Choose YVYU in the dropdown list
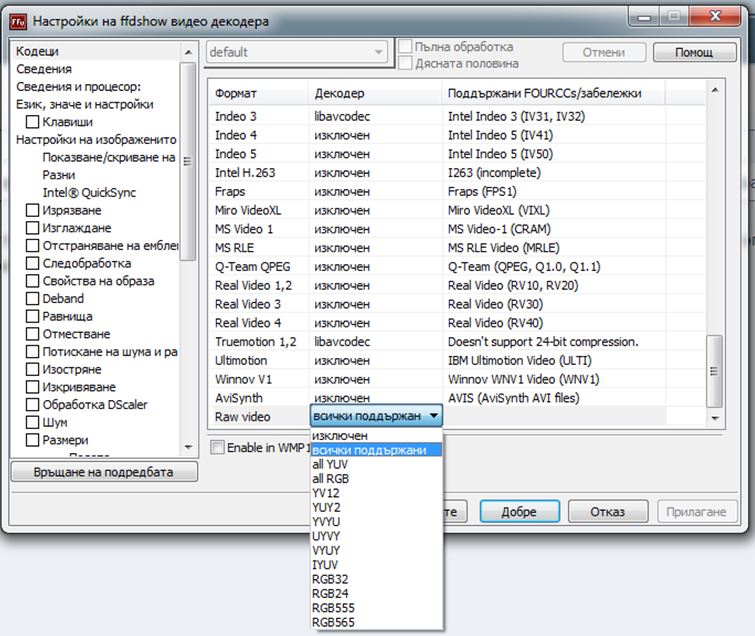The height and width of the screenshot is (636, 755). point(376,522)
